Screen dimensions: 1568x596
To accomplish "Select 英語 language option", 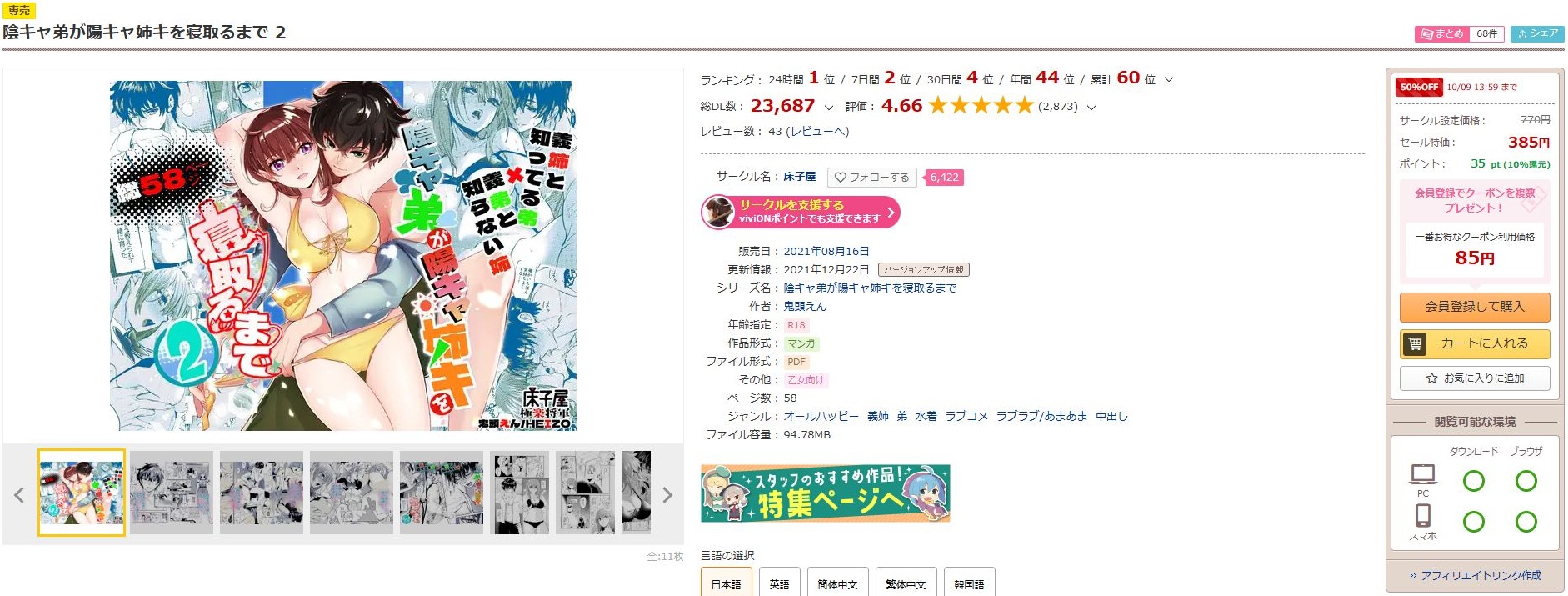I will click(x=780, y=584).
